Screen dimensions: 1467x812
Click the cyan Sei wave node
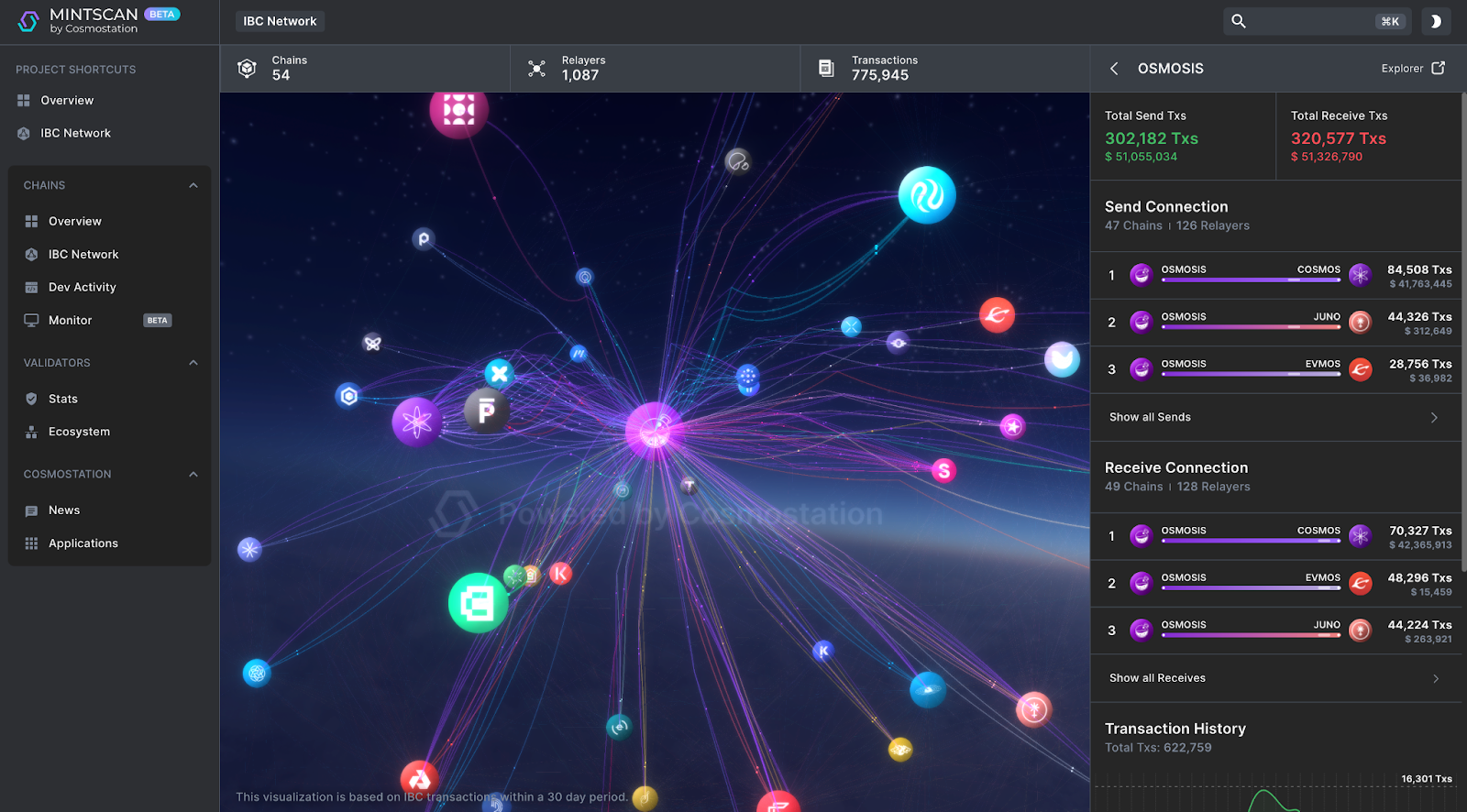(927, 195)
